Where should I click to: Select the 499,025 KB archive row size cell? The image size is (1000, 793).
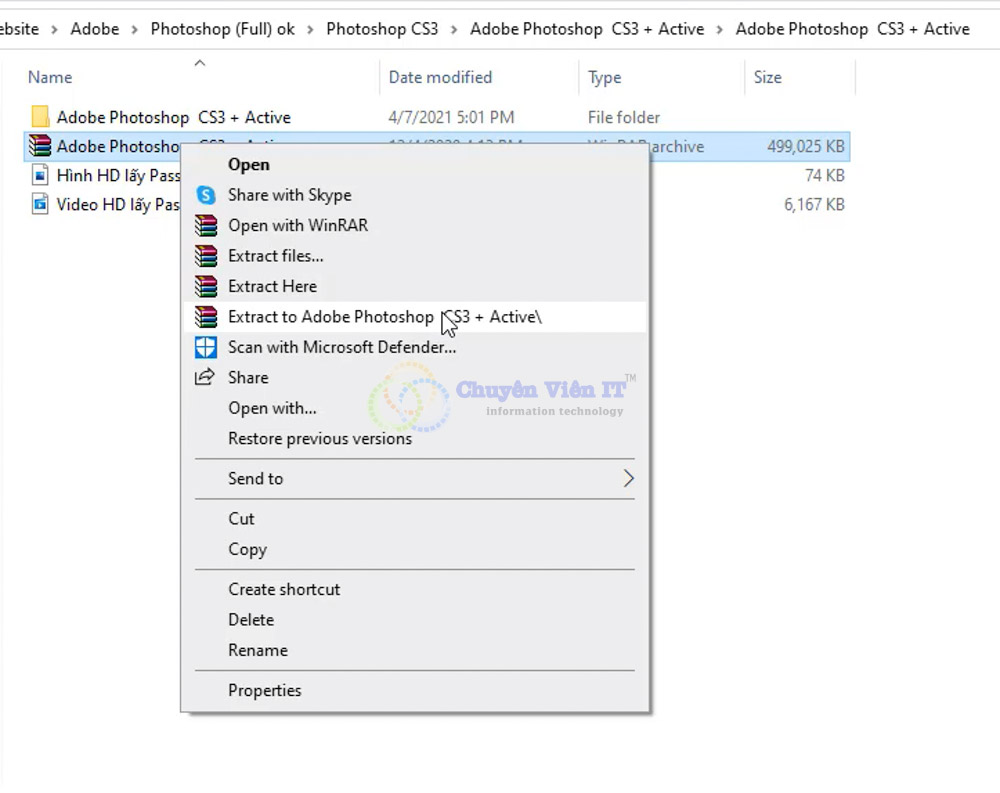[x=805, y=146]
